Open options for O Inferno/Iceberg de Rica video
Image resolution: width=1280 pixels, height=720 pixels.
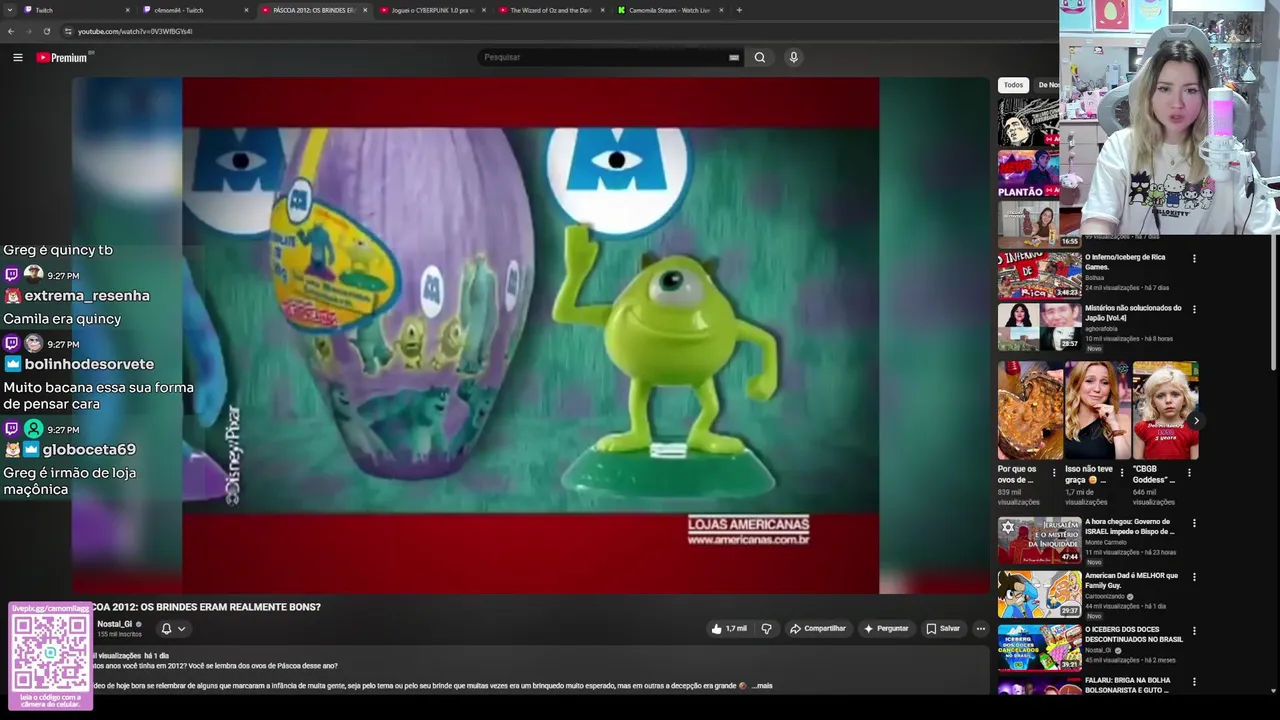pyautogui.click(x=1194, y=259)
